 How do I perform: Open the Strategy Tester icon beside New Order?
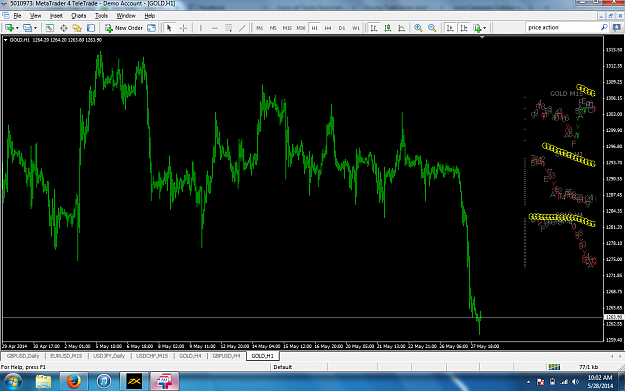point(151,28)
